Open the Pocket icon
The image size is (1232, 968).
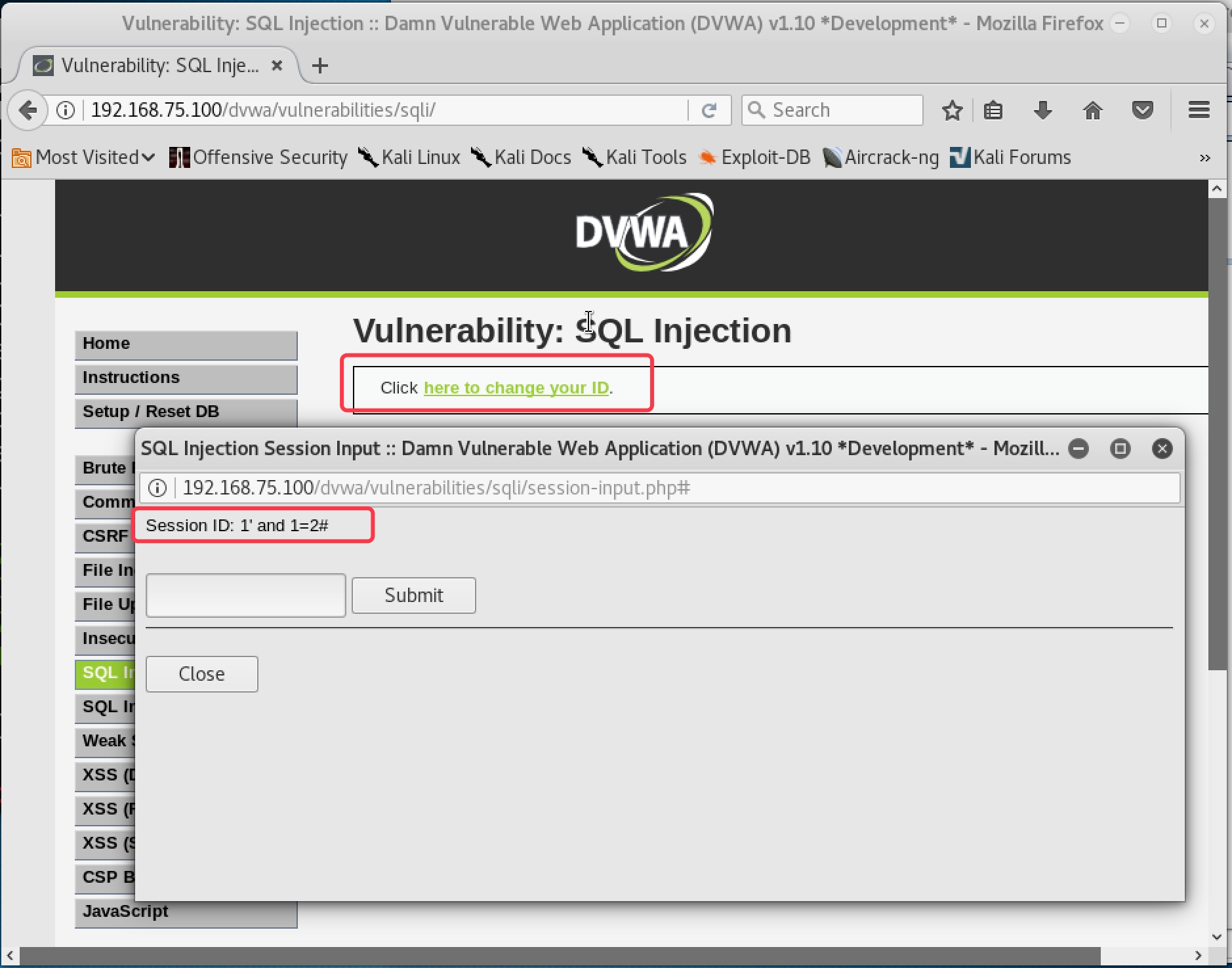pos(1142,110)
